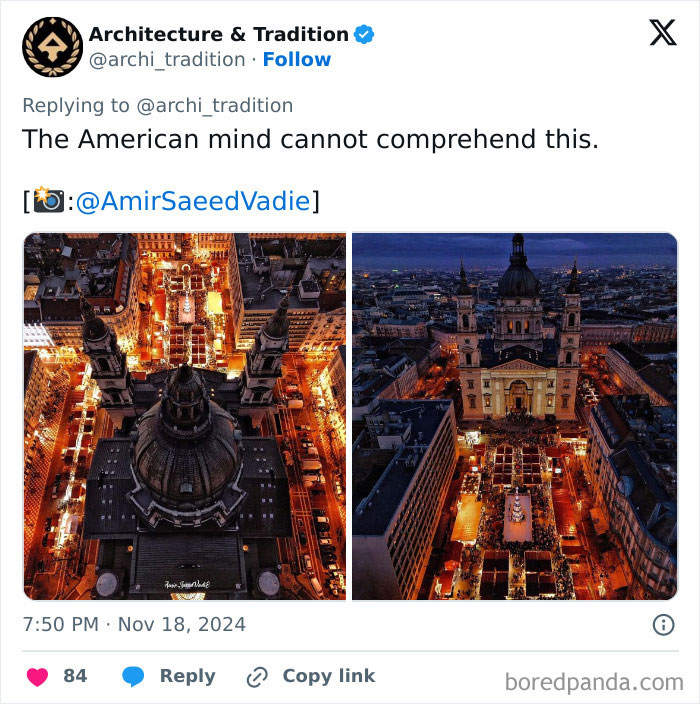
Task: Click the boredpanda.com watermark
Action: click(x=594, y=682)
